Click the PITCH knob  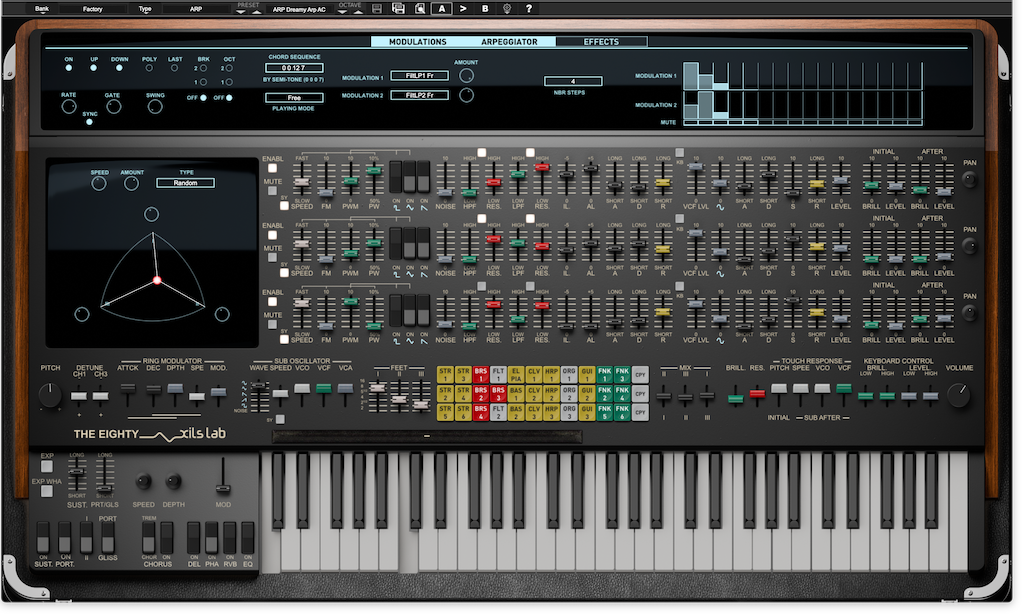[50, 395]
